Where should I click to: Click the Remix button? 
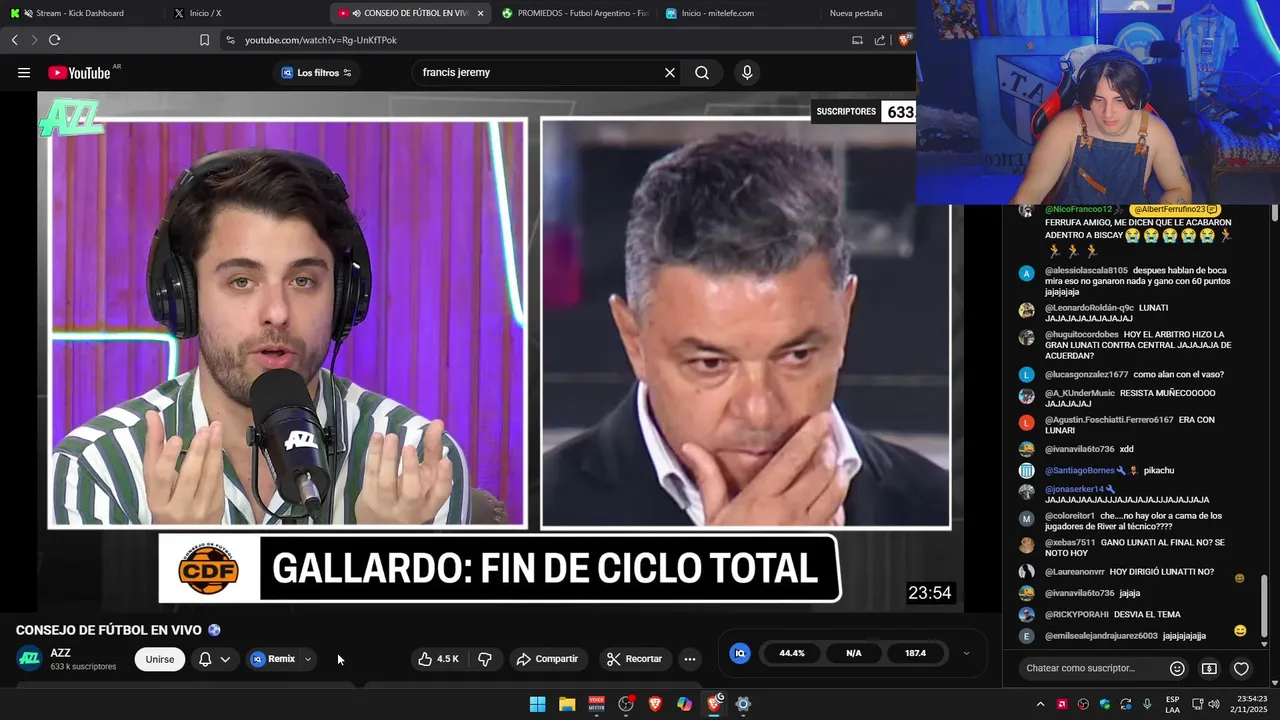point(274,659)
